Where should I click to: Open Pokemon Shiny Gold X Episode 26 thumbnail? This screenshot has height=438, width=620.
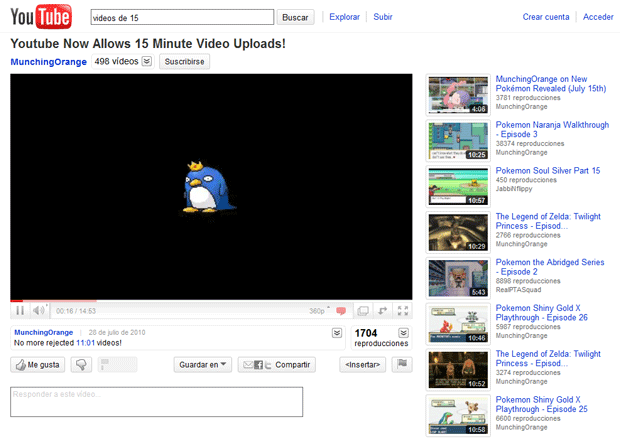[x=458, y=324]
